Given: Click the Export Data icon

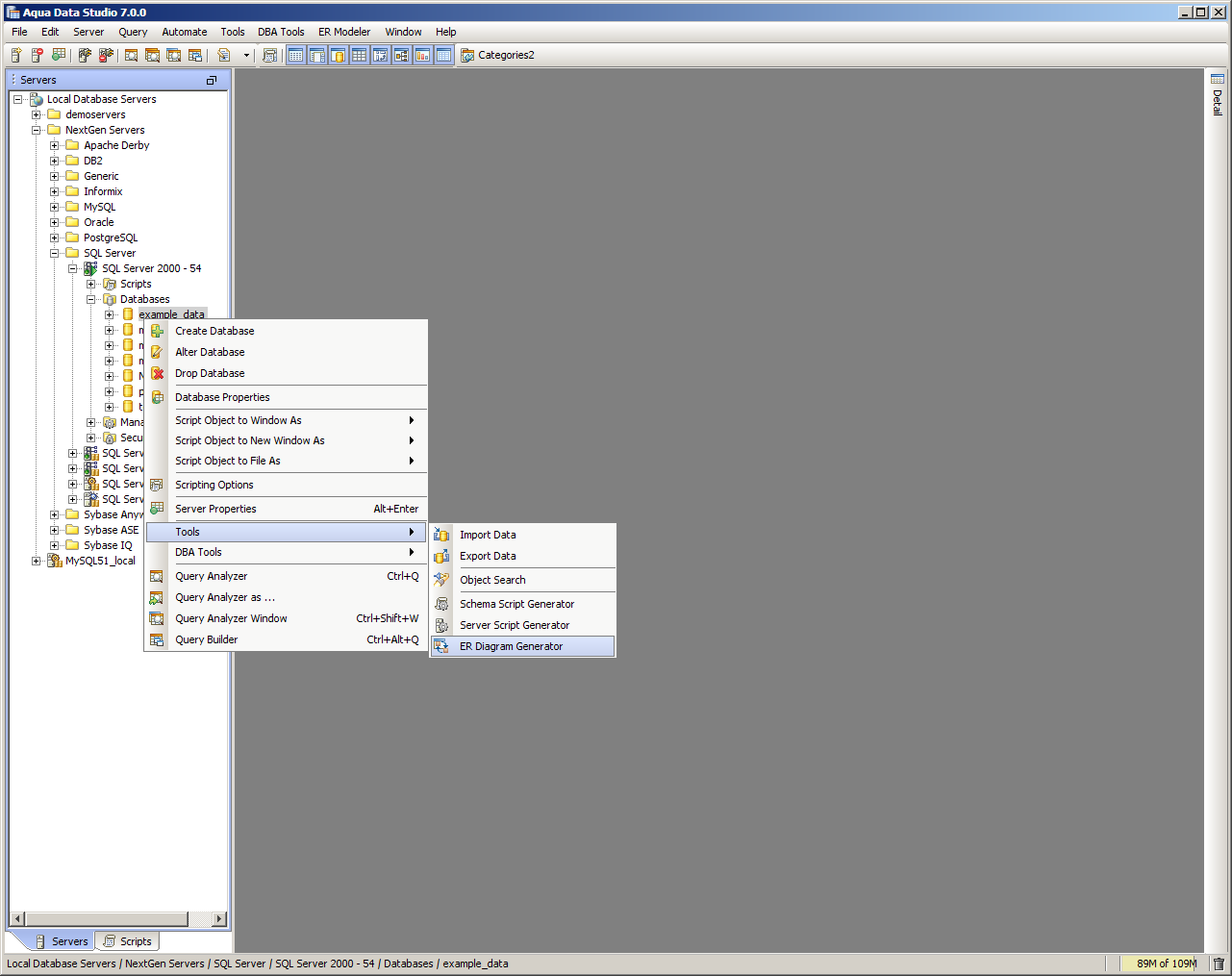Looking at the screenshot, I should (441, 556).
